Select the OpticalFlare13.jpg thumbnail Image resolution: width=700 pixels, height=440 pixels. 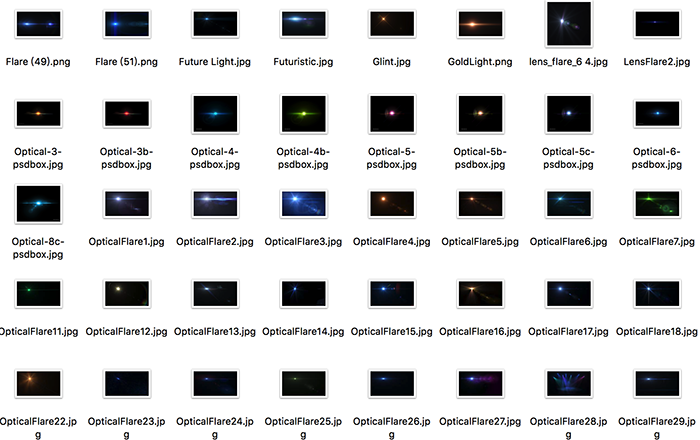[215, 293]
